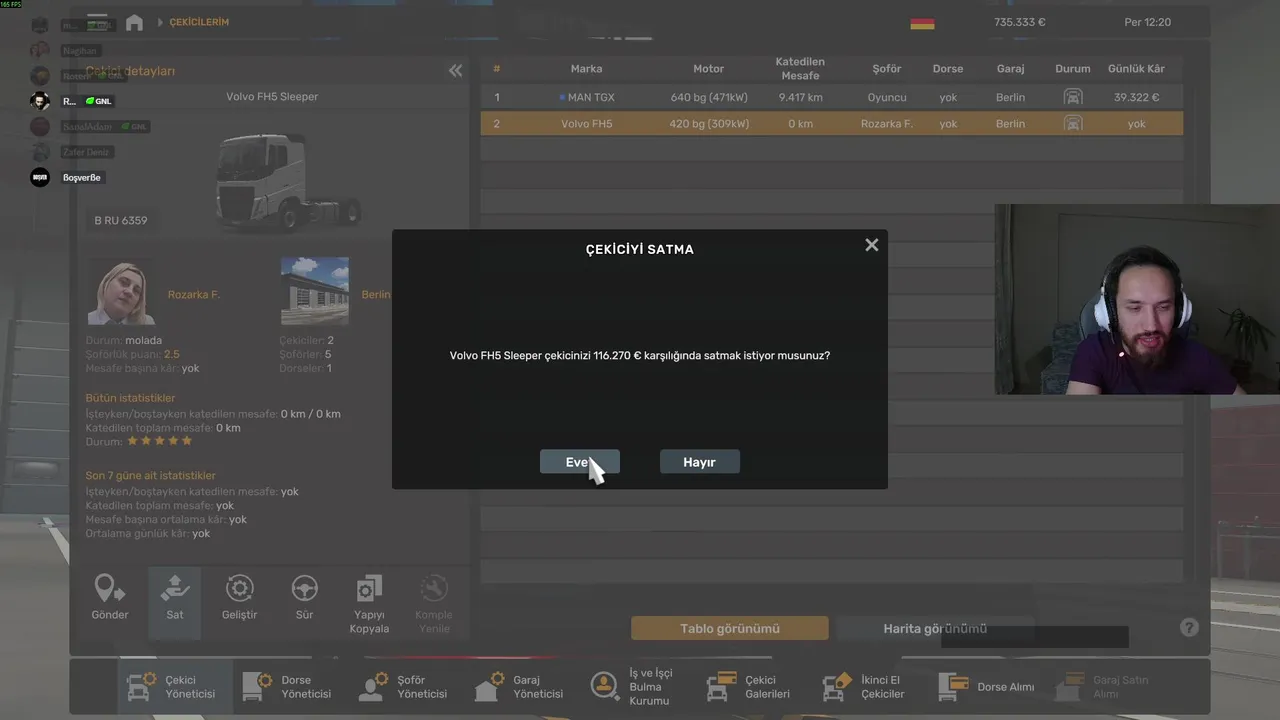Viewport: 1280px width, 720px height.
Task: Open Dorse Alımı tab
Action: click(988, 687)
